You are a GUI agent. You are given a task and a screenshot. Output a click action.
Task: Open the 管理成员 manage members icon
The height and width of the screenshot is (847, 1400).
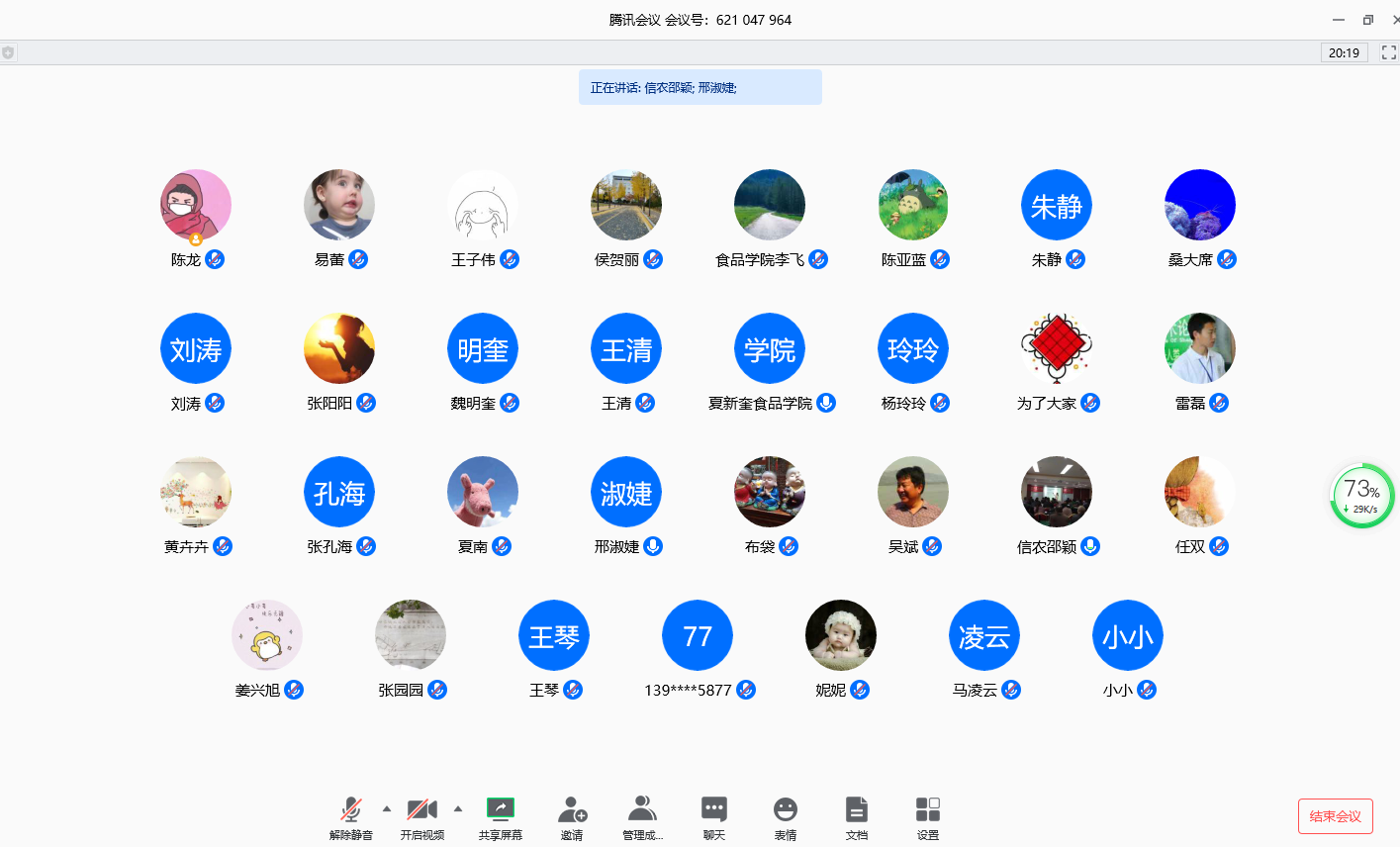[642, 810]
